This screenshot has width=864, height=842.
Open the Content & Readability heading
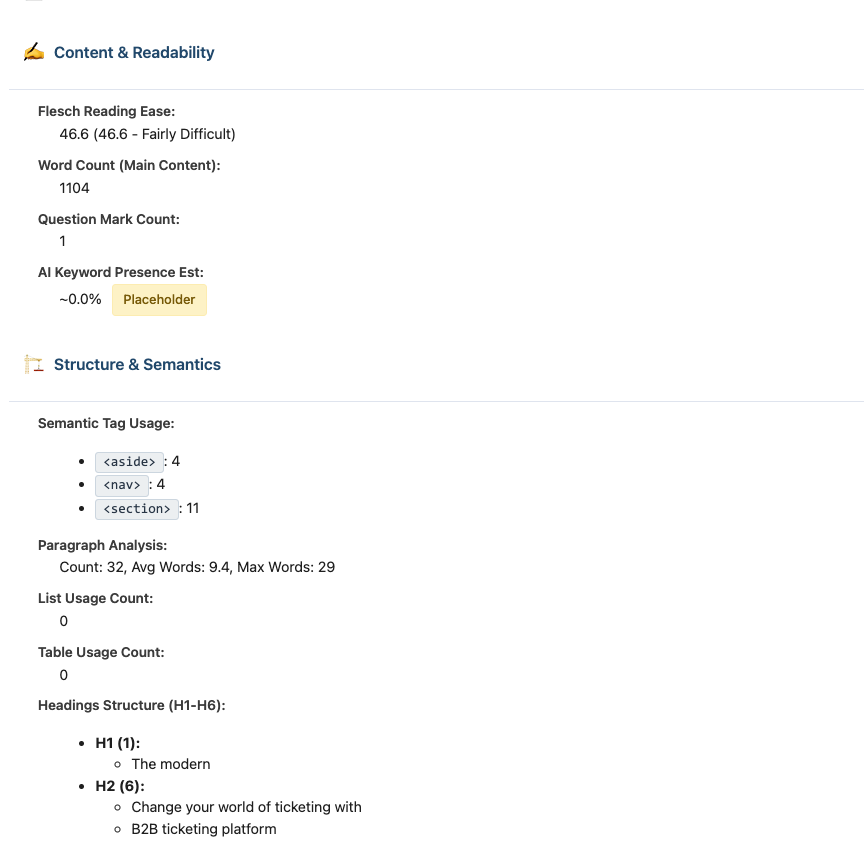(134, 52)
